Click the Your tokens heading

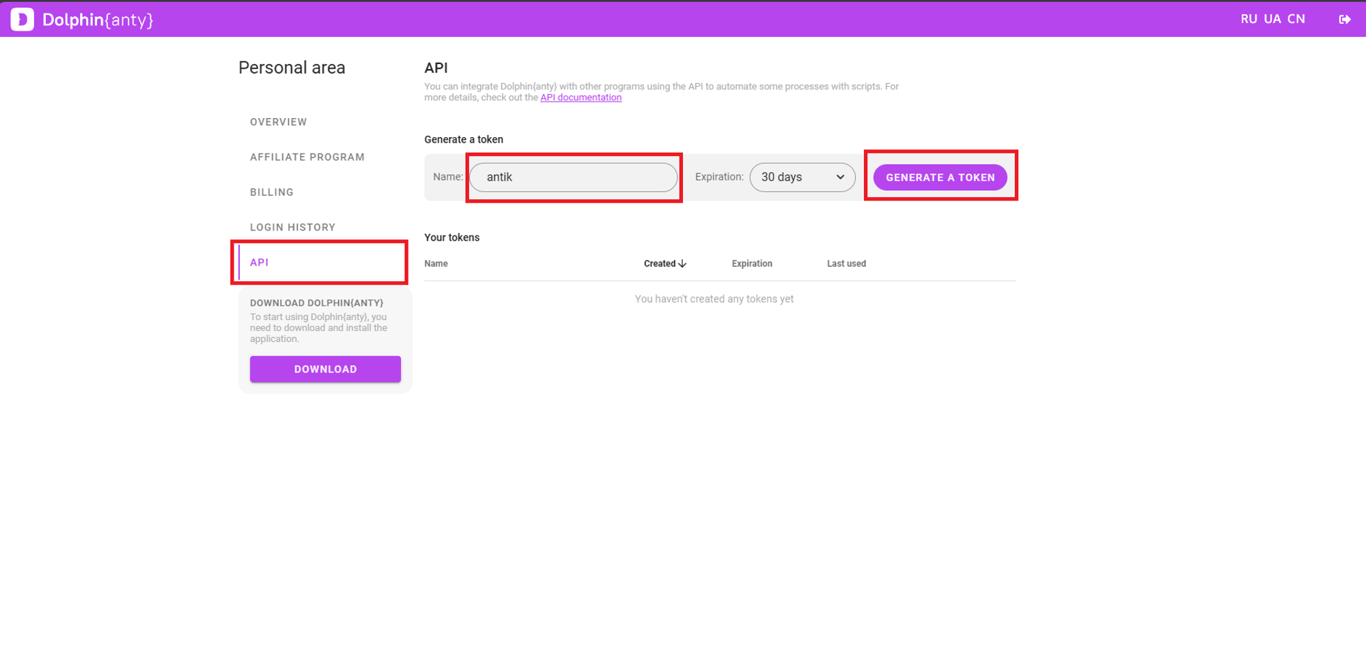452,238
